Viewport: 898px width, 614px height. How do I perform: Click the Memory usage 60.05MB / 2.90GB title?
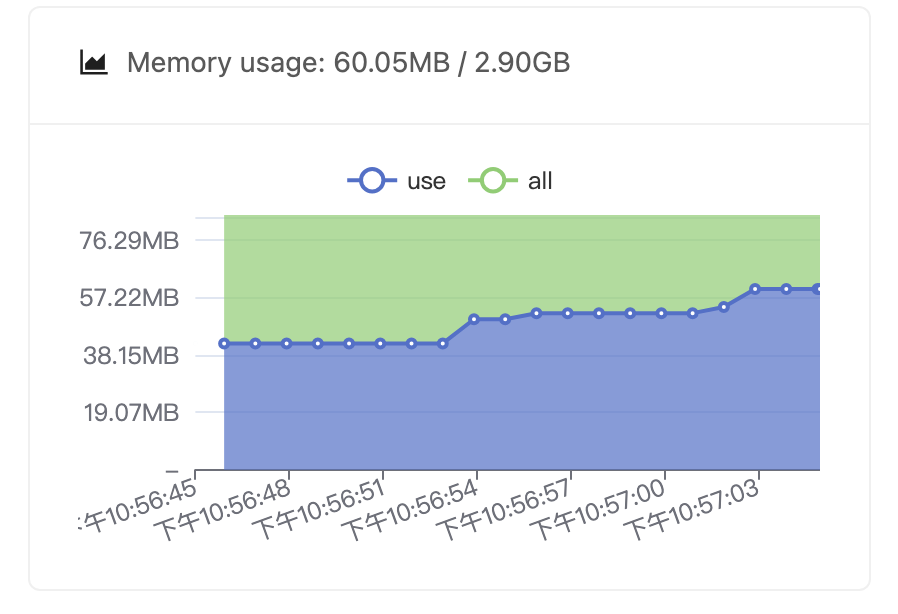348,62
